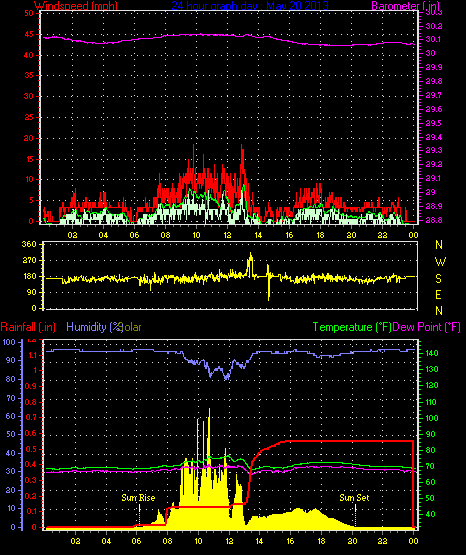Click the "E" compass label

point(438,295)
